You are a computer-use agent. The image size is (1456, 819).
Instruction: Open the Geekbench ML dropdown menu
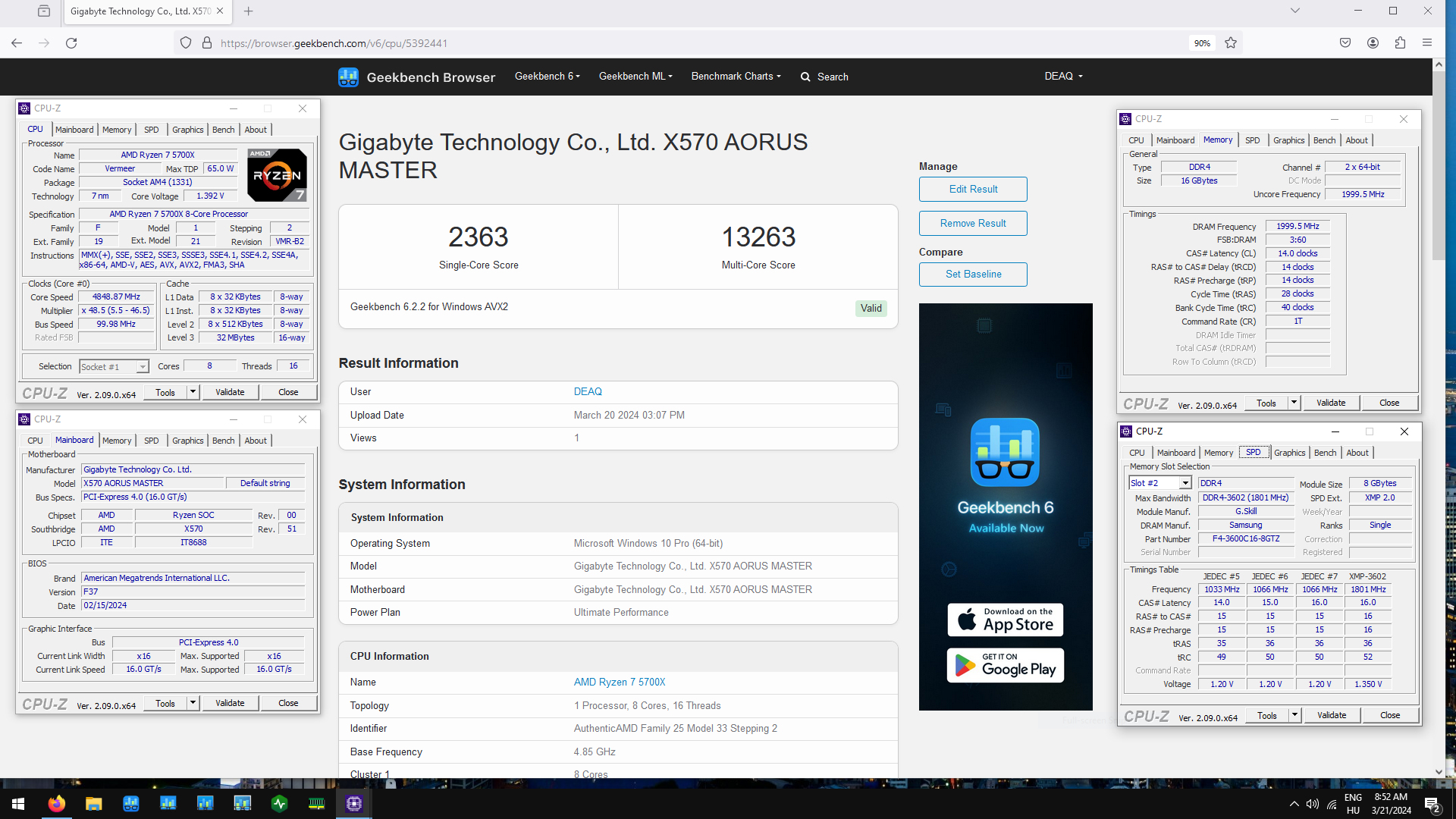635,77
